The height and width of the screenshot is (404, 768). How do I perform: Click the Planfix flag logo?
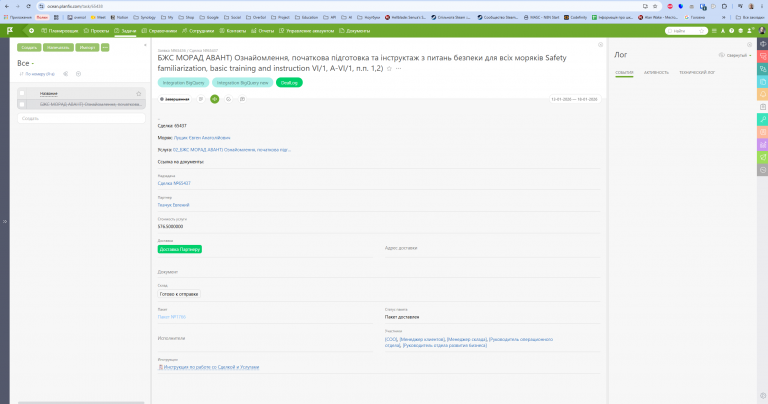tap(10, 30)
